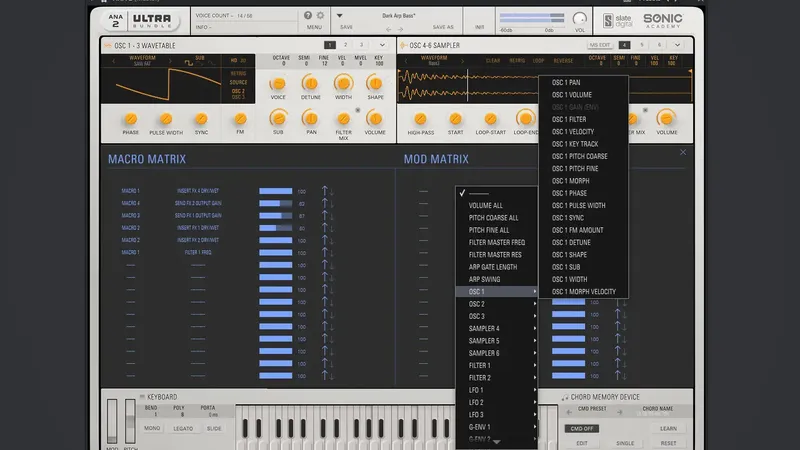The height and width of the screenshot is (450, 800).
Task: Expand G-ENV 1 submenu
Action: (x=496, y=427)
